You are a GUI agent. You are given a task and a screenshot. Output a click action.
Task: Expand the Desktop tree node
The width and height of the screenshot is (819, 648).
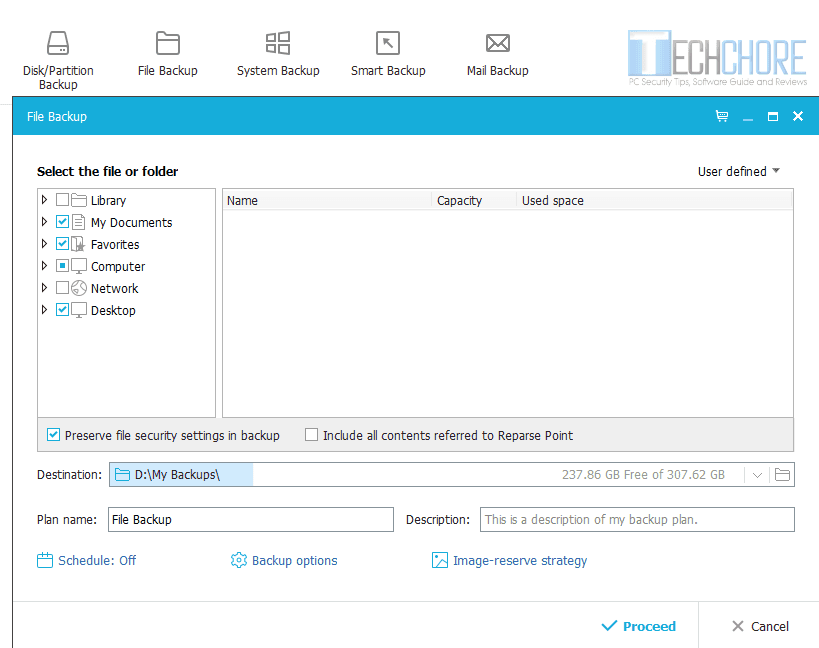pos(44,309)
